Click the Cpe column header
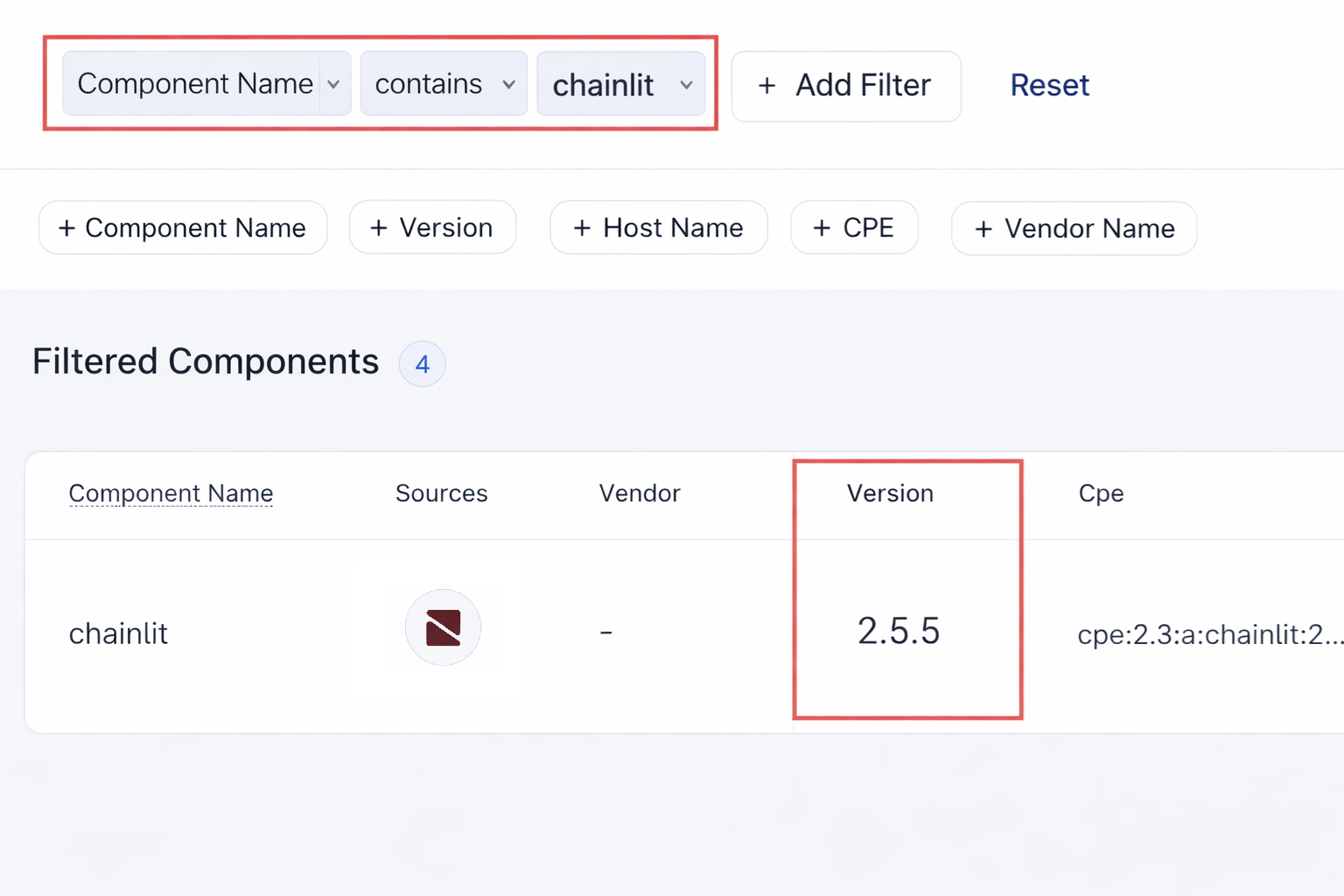 [1101, 493]
